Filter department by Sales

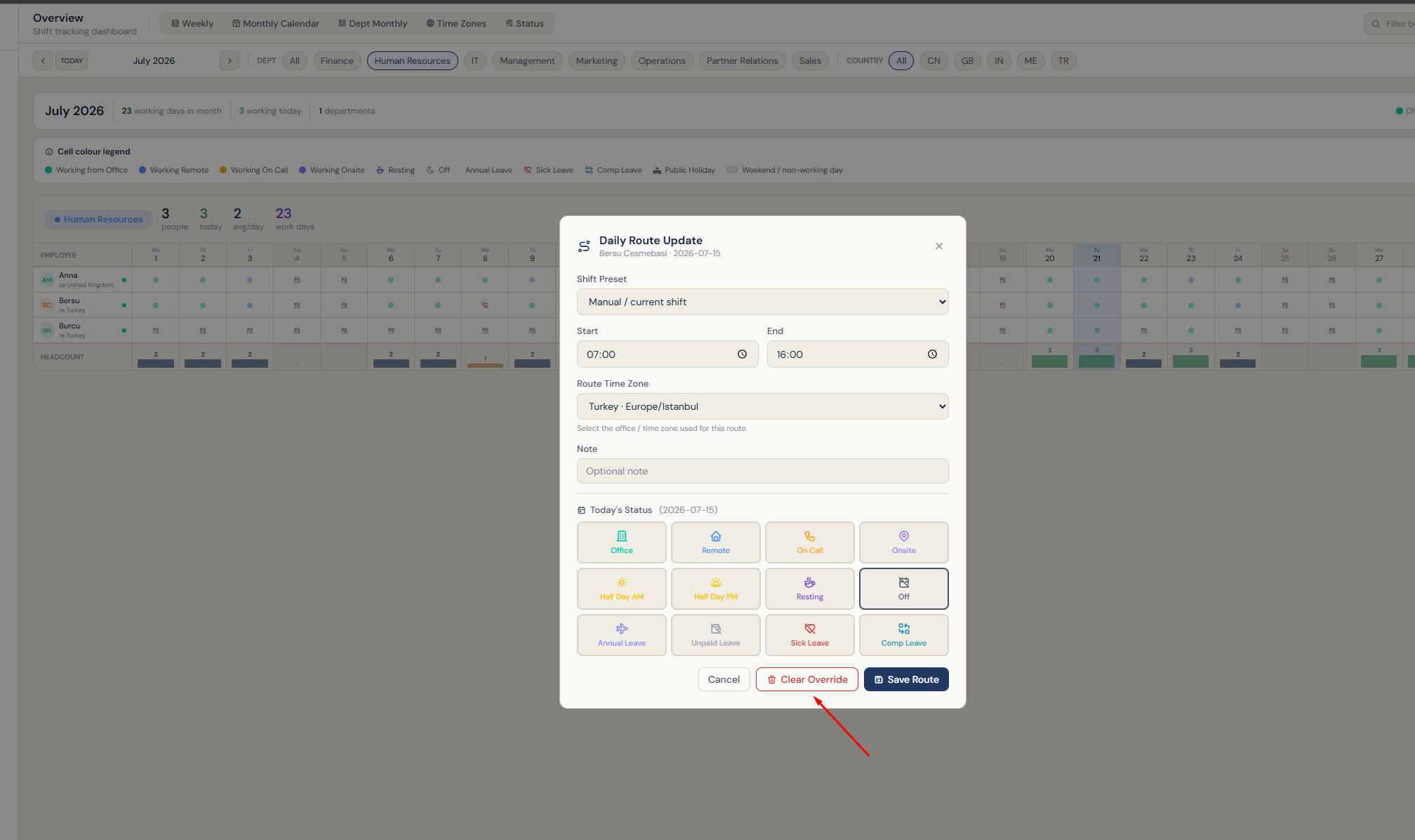pos(810,60)
